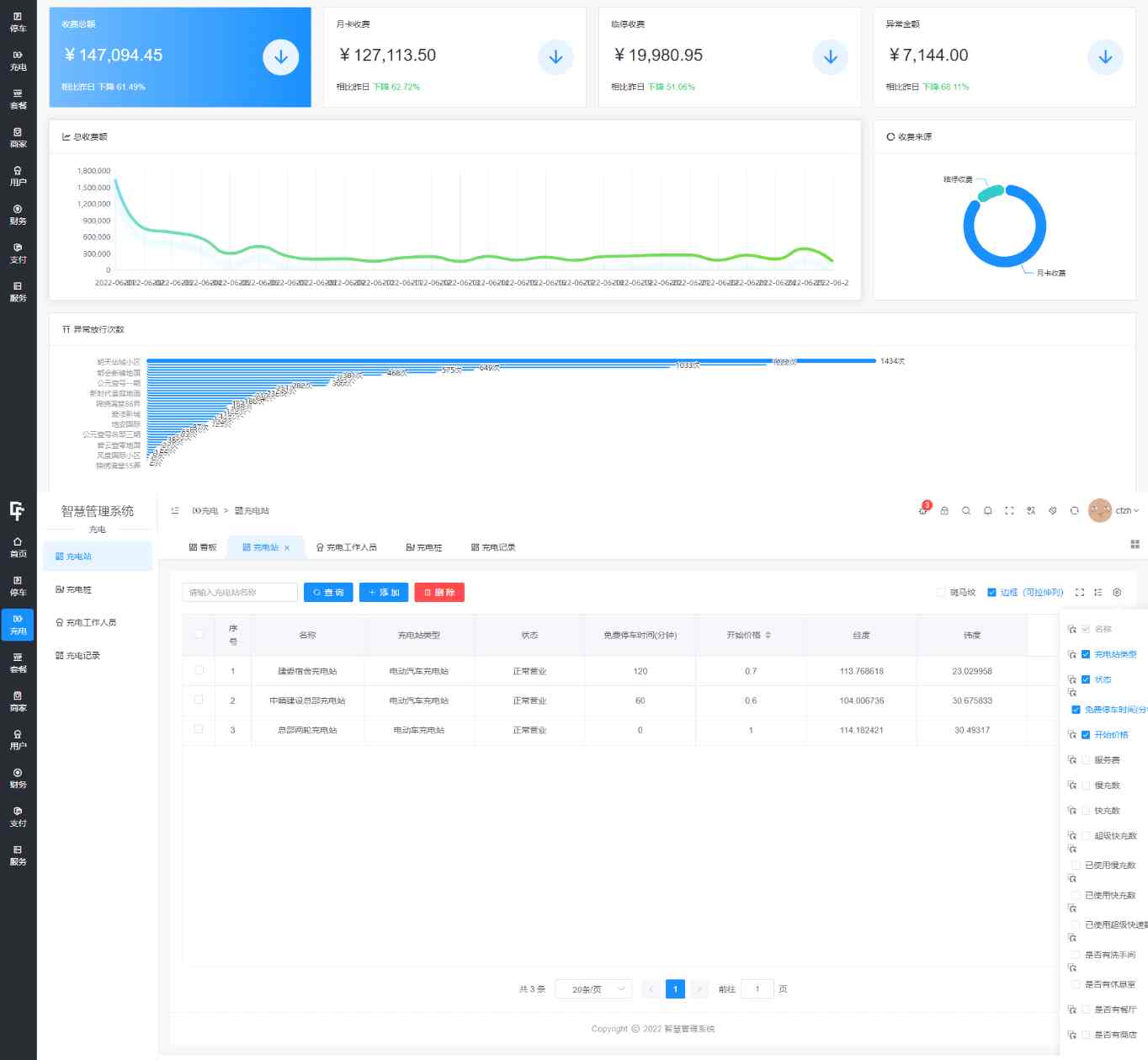Click the grid icon right of tab bar
Screen dimensions: 1148x1060
pyautogui.click(x=1135, y=545)
